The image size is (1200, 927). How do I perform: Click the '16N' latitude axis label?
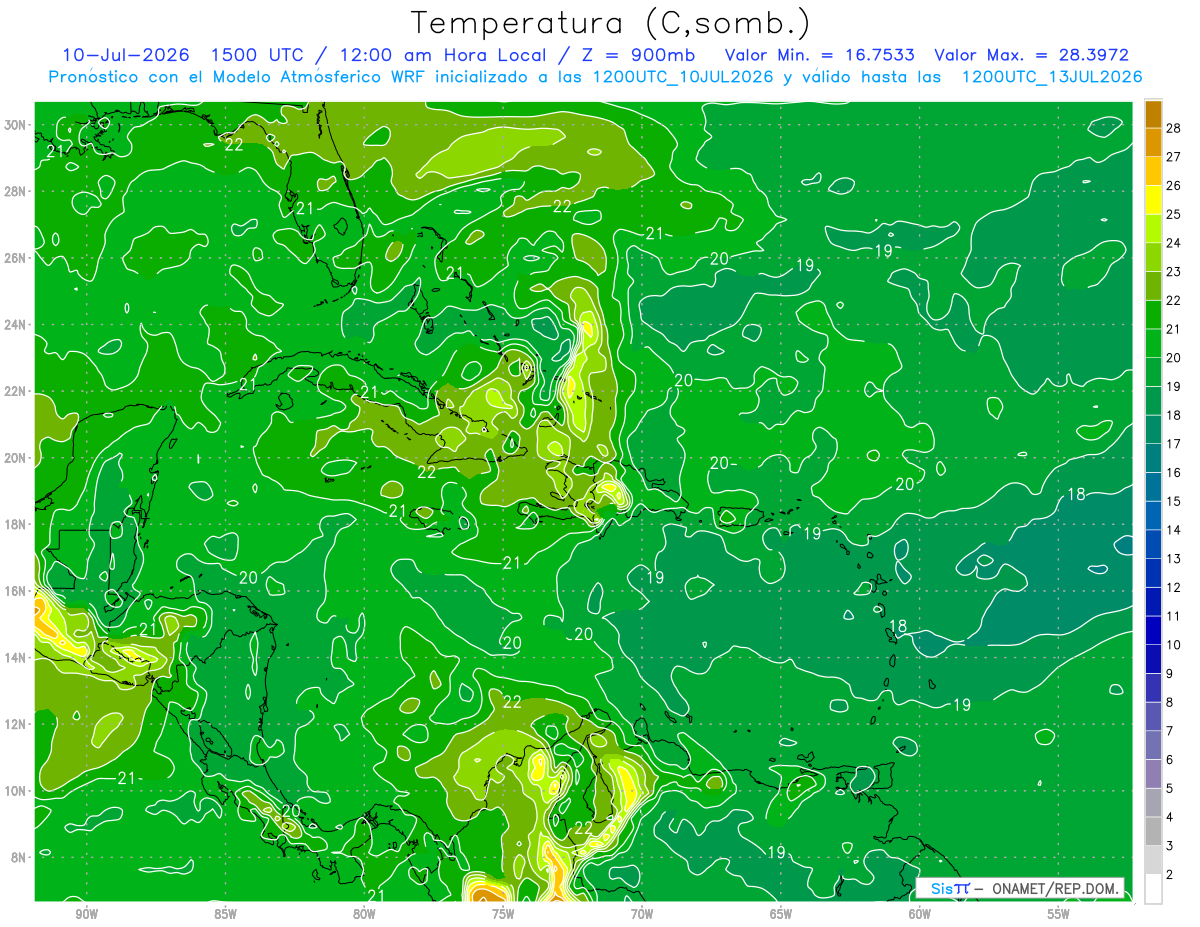click(x=15, y=591)
